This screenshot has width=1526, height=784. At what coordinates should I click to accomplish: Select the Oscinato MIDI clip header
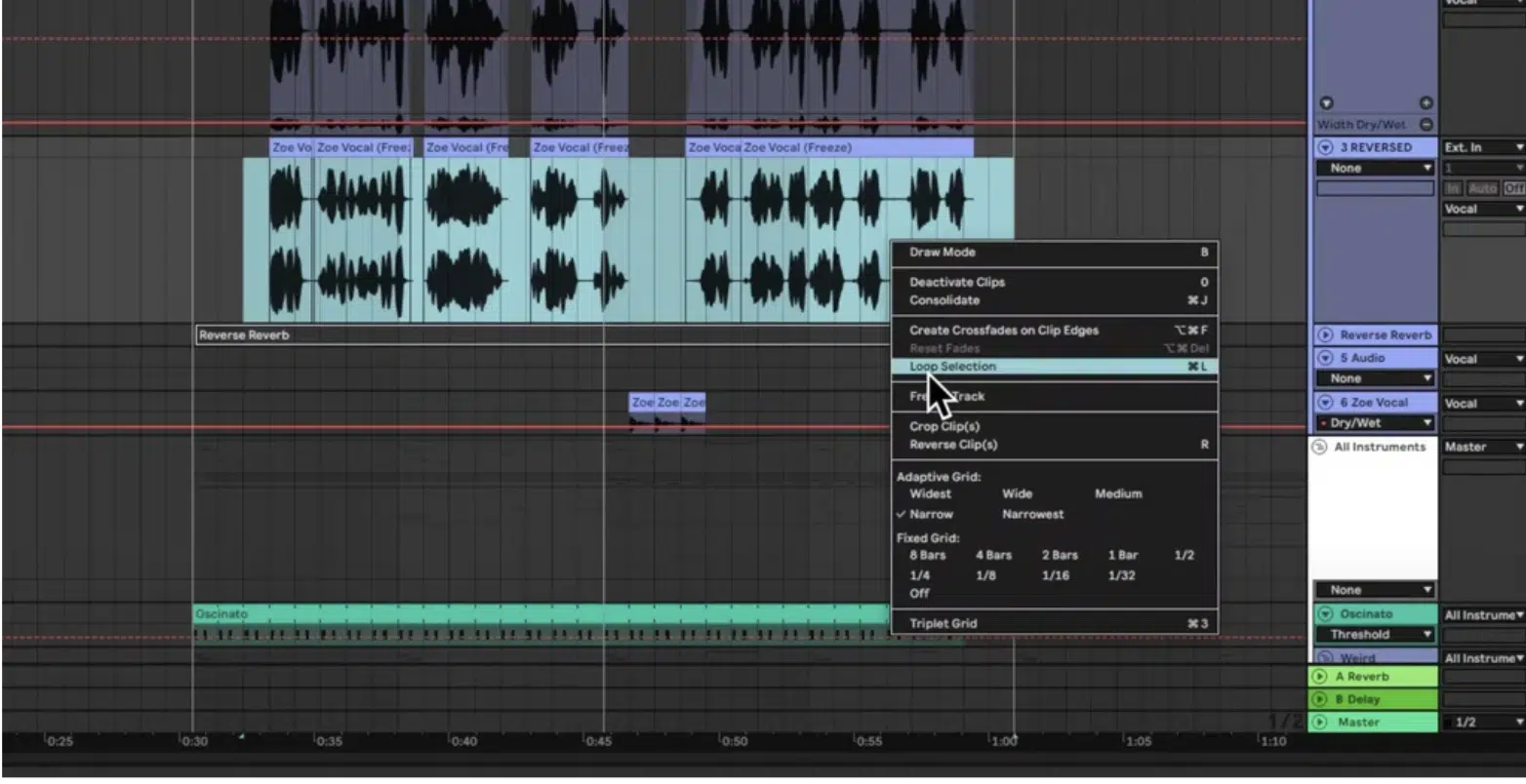(542, 614)
